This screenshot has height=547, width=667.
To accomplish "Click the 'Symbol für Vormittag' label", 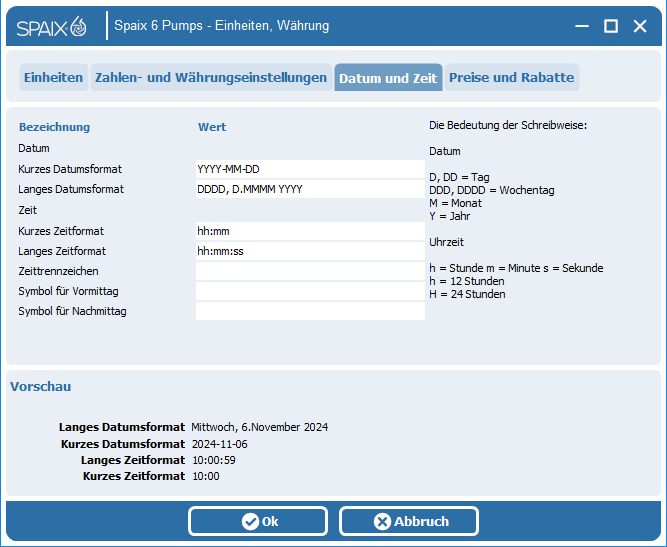I will (x=68, y=291).
